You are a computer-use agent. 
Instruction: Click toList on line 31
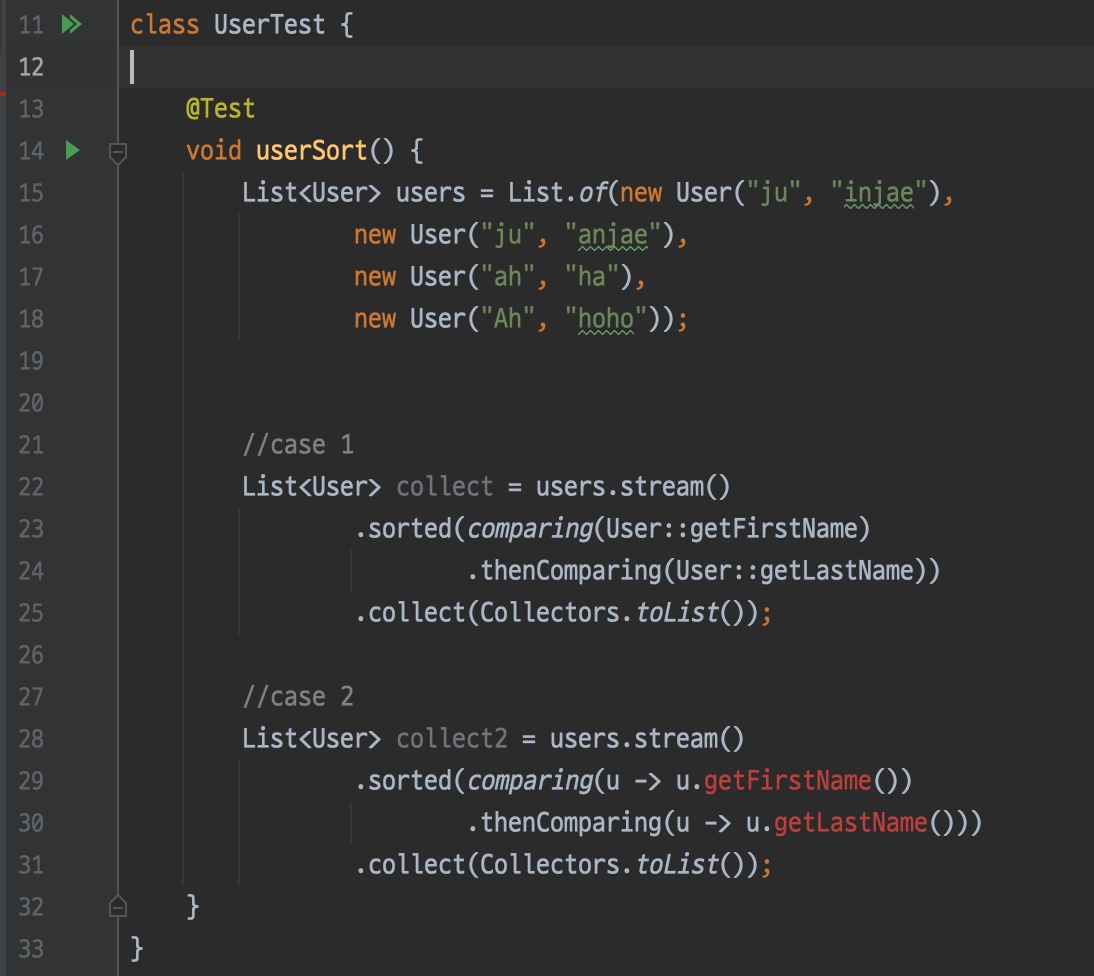[677, 864]
